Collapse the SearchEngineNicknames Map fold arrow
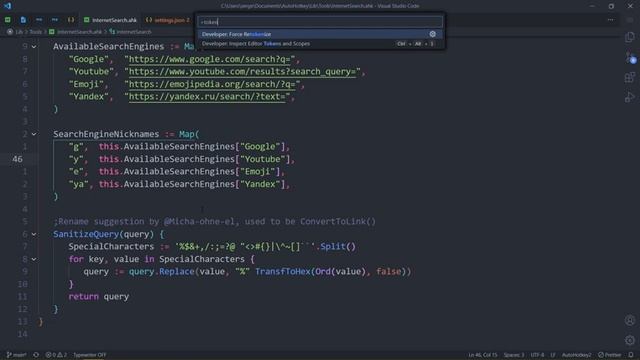The width and height of the screenshot is (640, 360). pos(34,134)
